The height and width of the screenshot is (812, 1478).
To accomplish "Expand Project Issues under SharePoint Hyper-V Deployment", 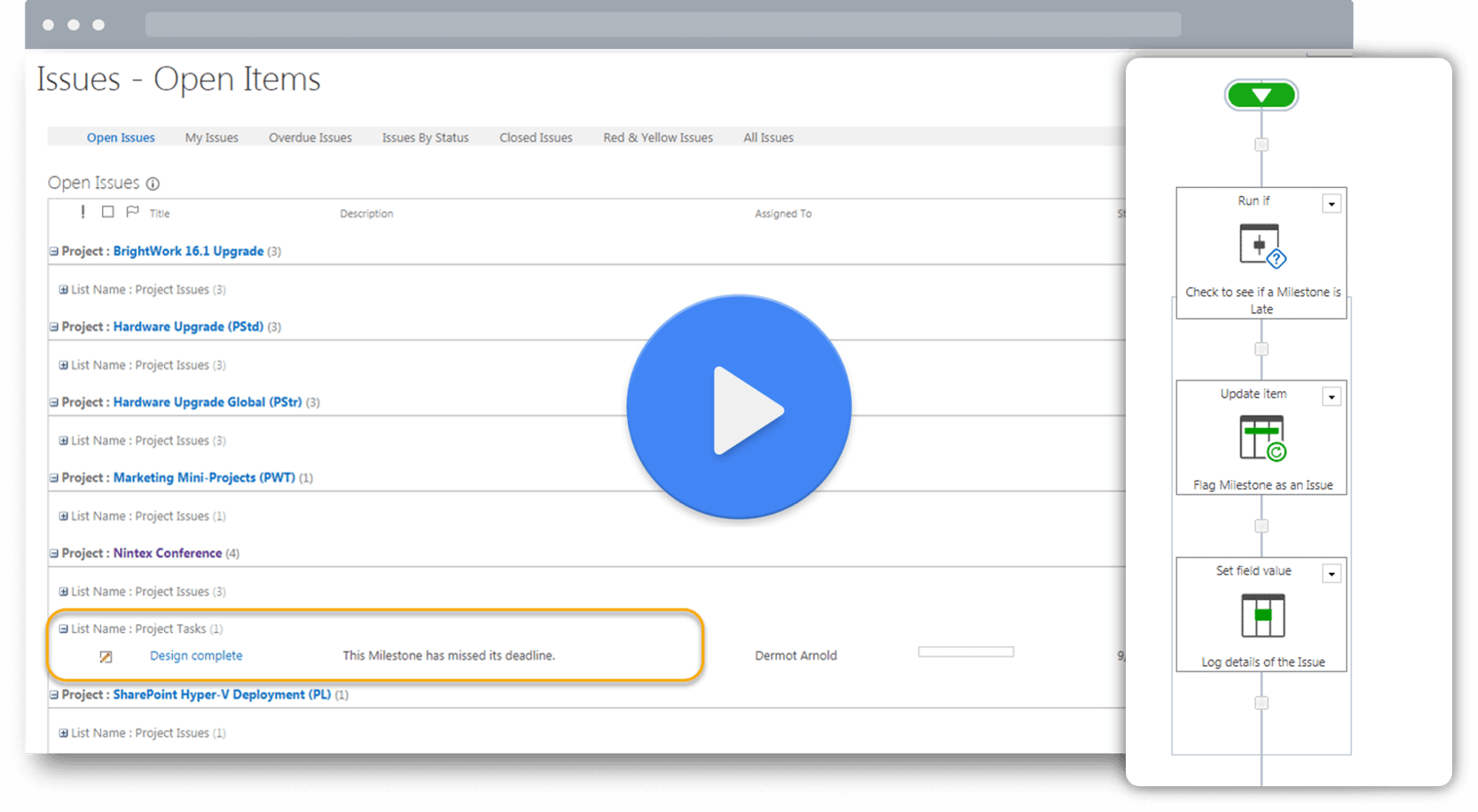I will click(x=64, y=733).
